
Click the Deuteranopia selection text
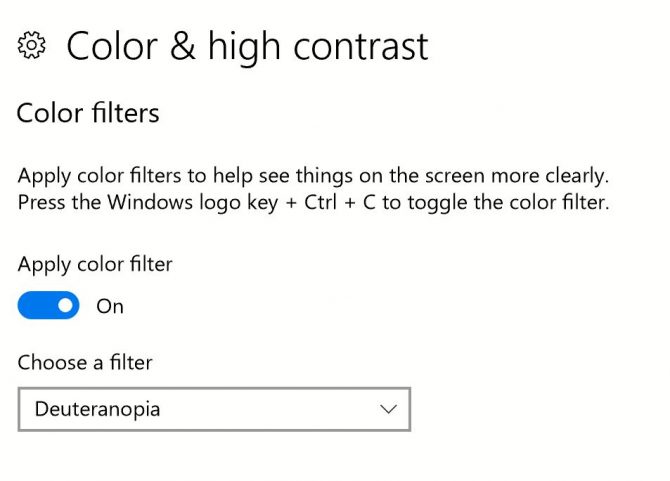pos(97,409)
